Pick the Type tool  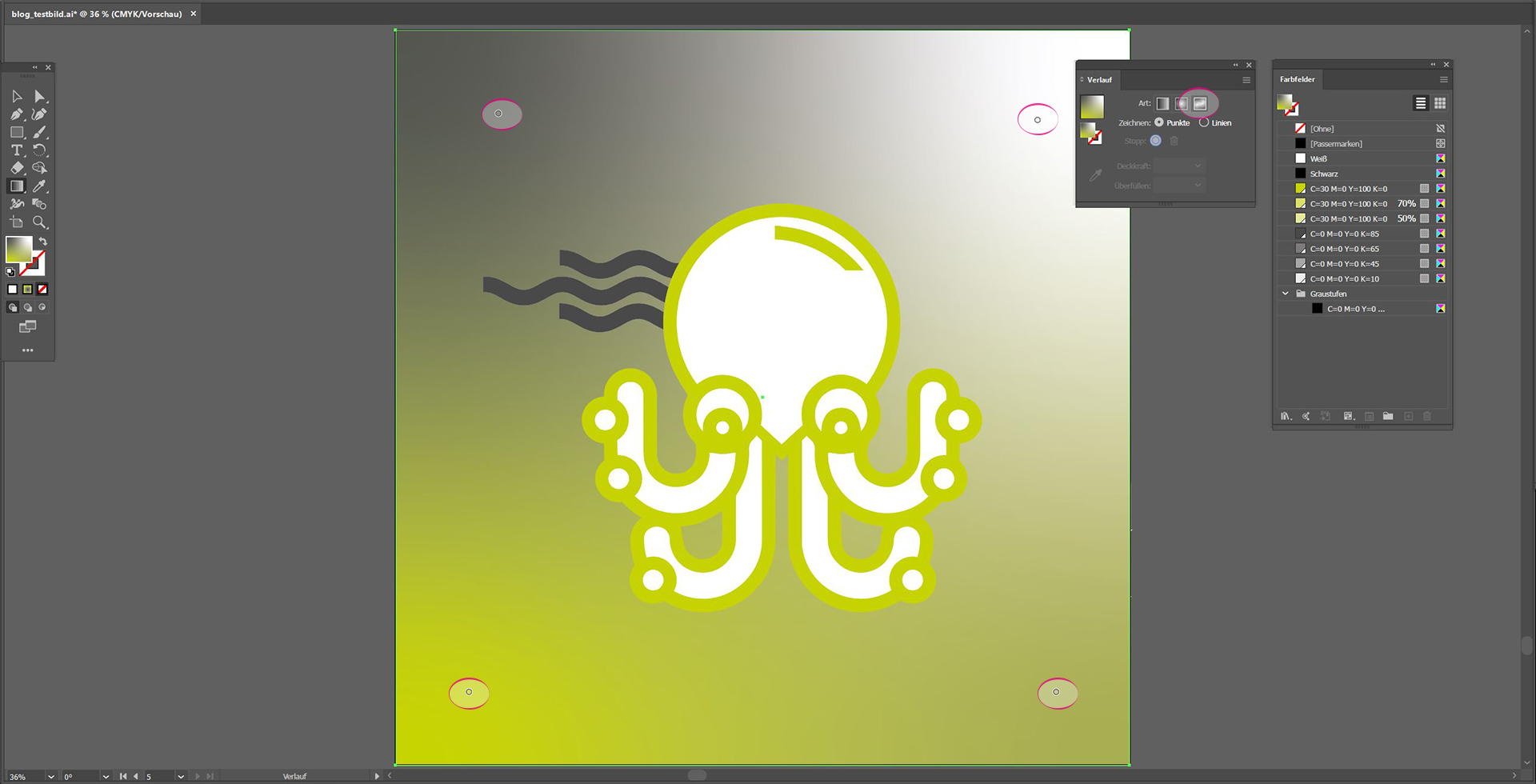click(x=17, y=150)
